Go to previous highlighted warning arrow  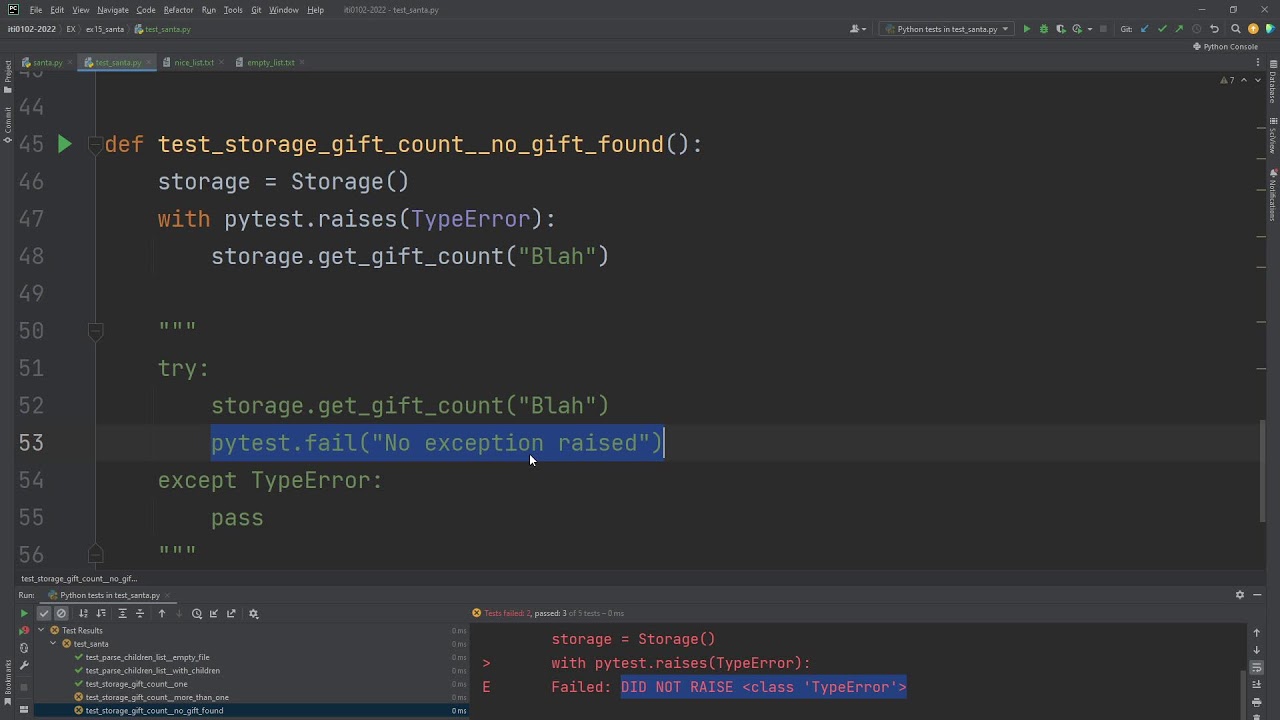[1244, 80]
